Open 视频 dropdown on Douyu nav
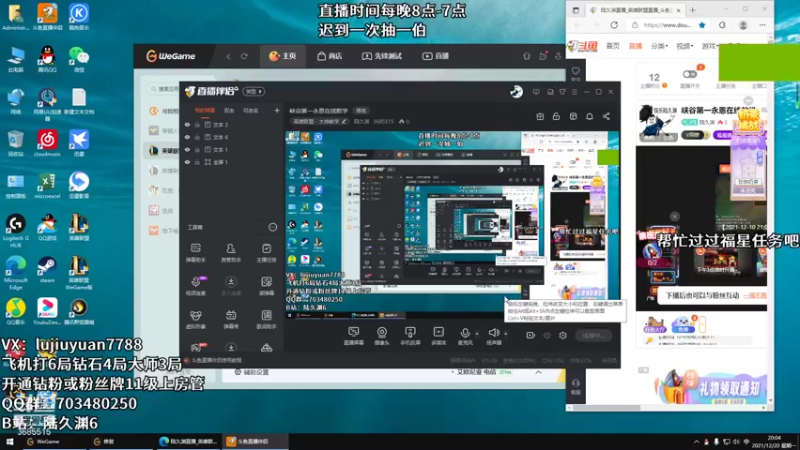This screenshot has width=800, height=450. pos(684,46)
